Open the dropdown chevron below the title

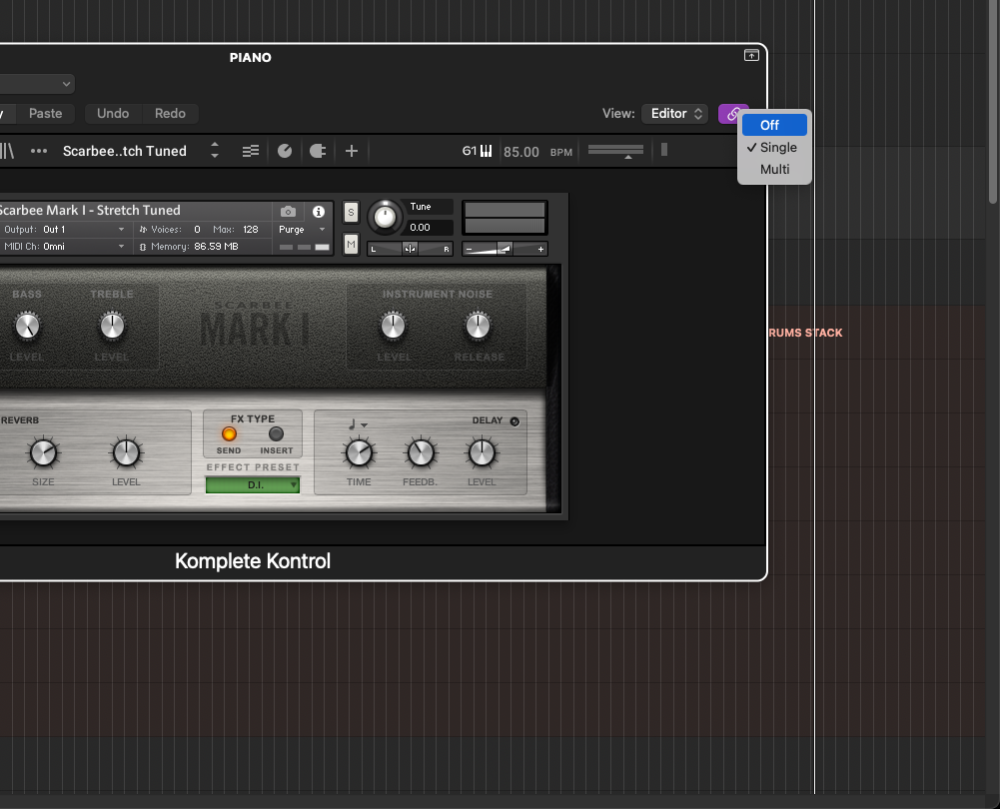coord(66,84)
